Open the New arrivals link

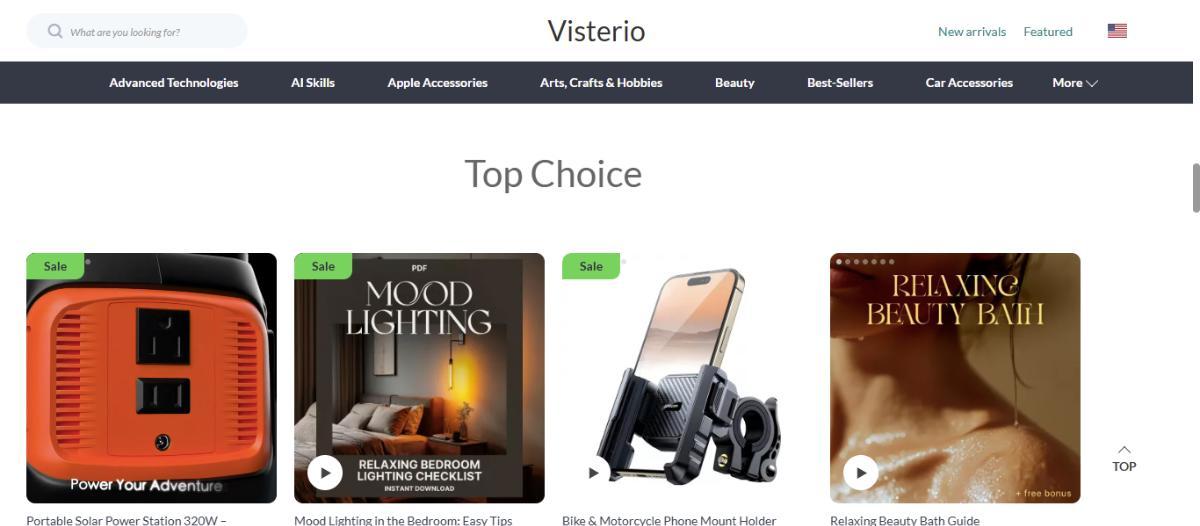pos(972,32)
